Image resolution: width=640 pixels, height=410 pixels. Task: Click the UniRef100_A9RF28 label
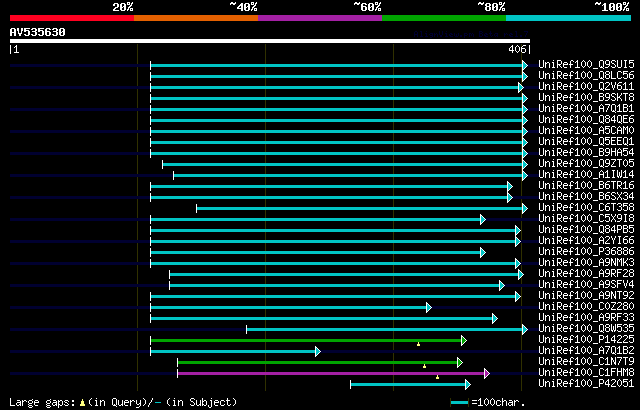click(x=586, y=274)
